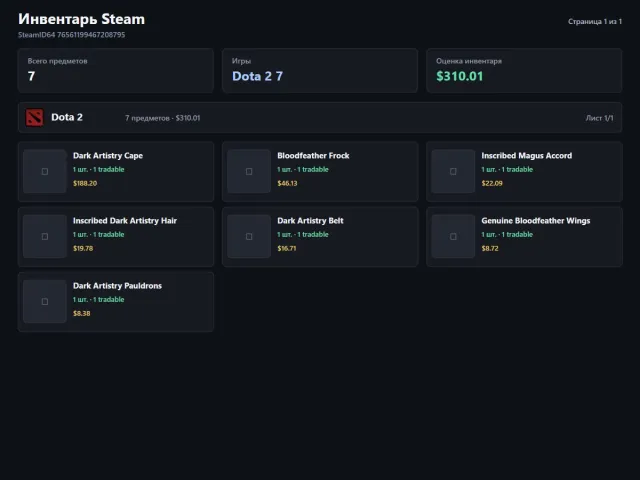Open Inscribed Dark Artistry Hair image placeholder
Screen dimensions: 640x480
[x=45, y=236]
